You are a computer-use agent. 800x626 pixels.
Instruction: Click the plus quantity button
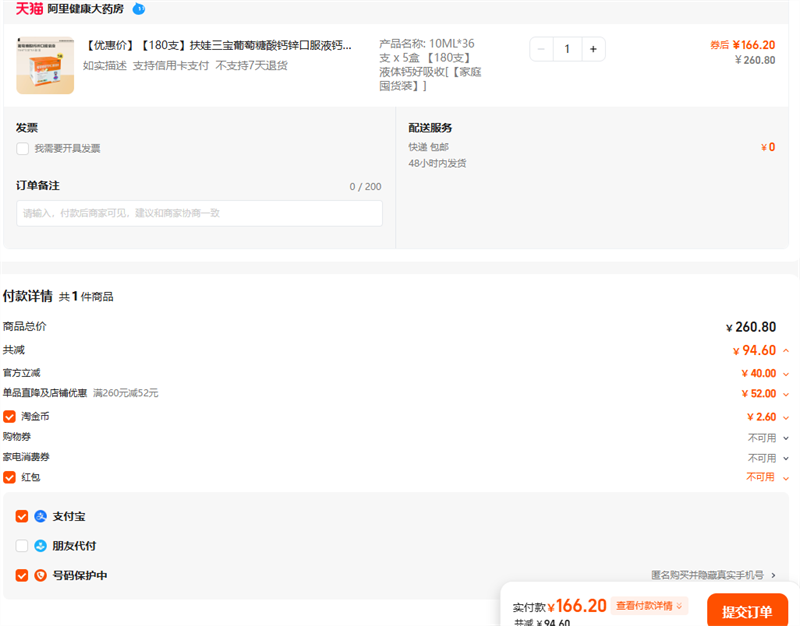[x=593, y=49]
